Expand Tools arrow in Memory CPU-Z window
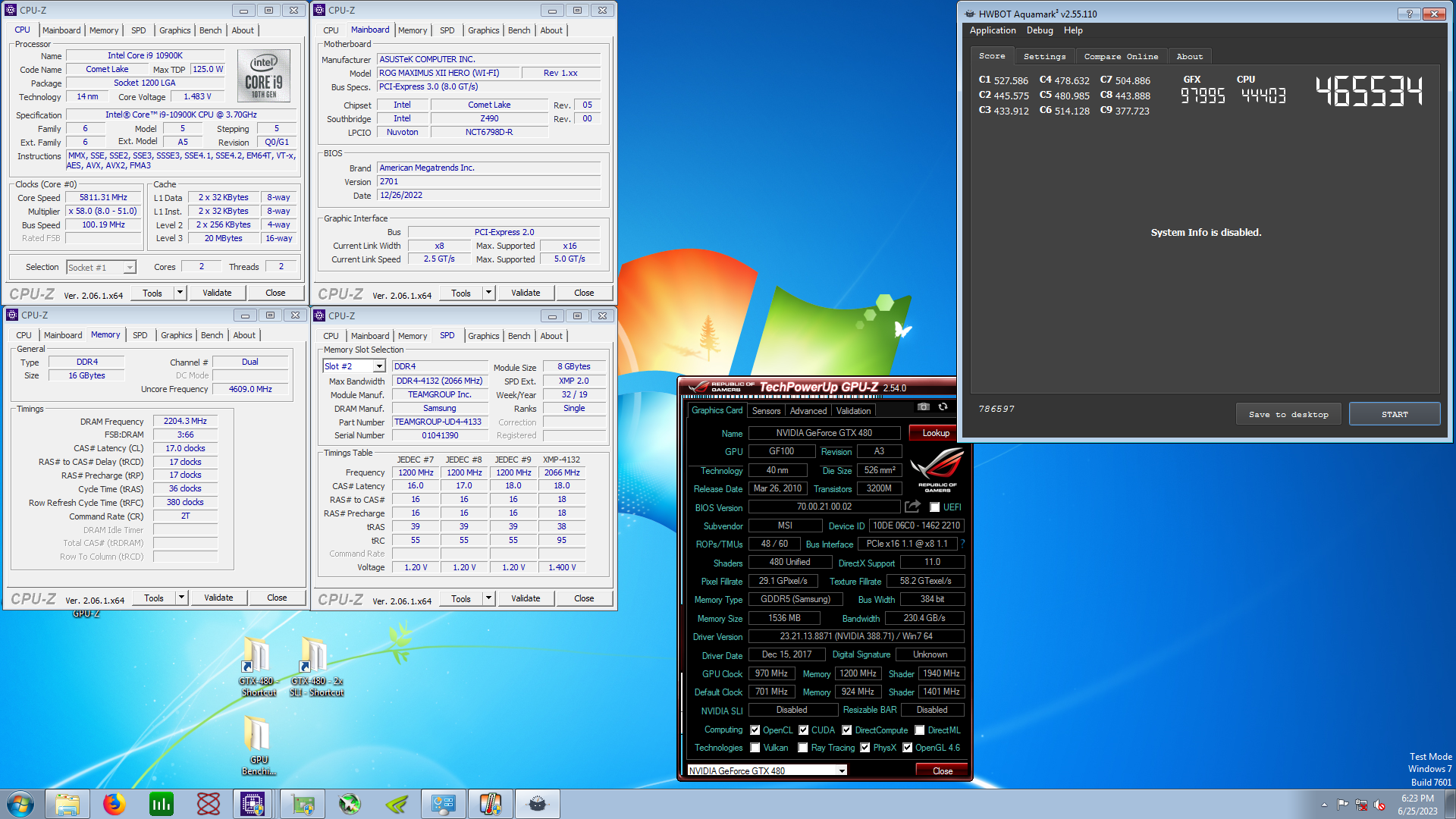Screen dimensions: 1456x819 181,598
